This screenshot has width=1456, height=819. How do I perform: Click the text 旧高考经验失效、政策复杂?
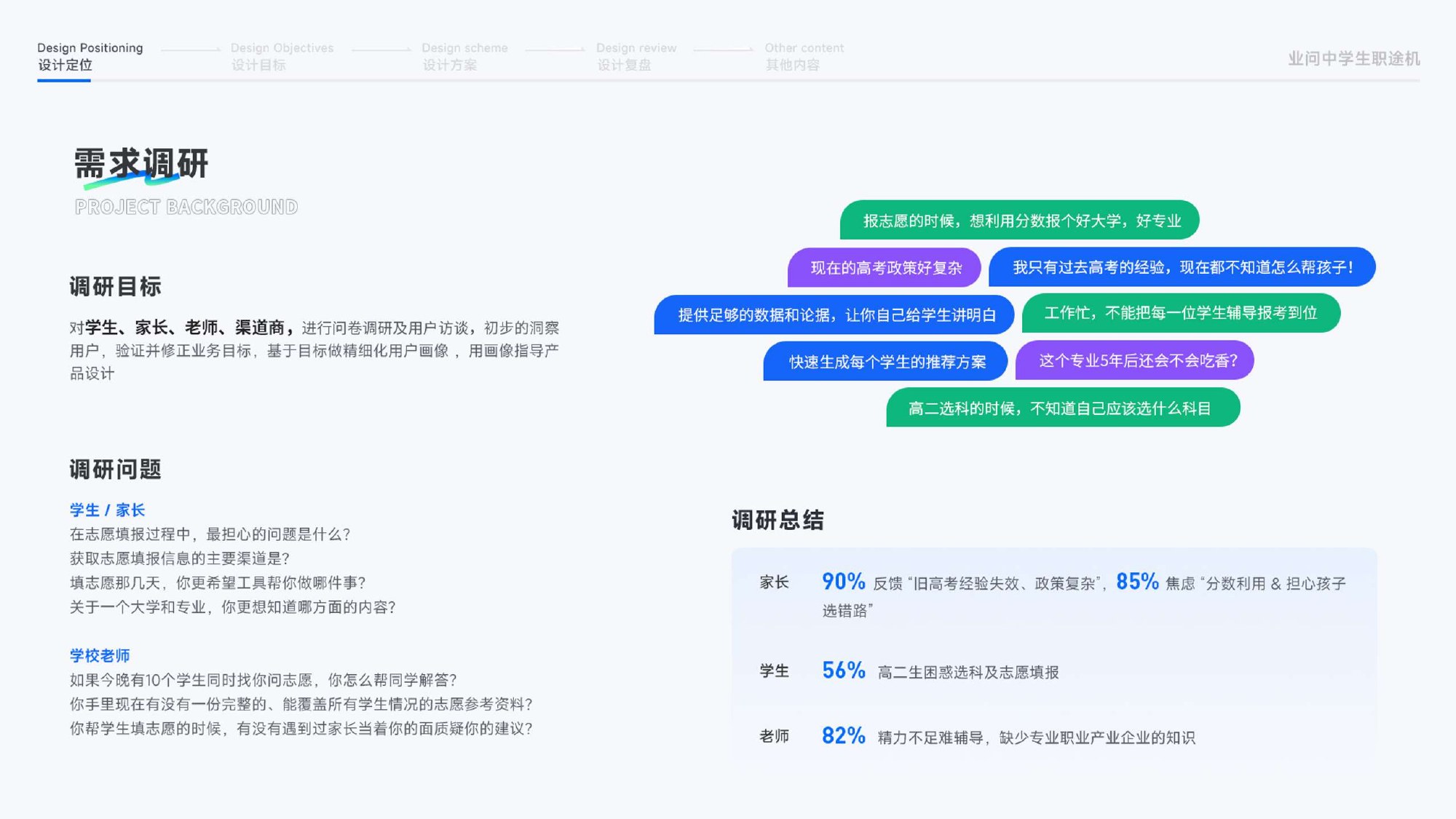coord(1005,583)
